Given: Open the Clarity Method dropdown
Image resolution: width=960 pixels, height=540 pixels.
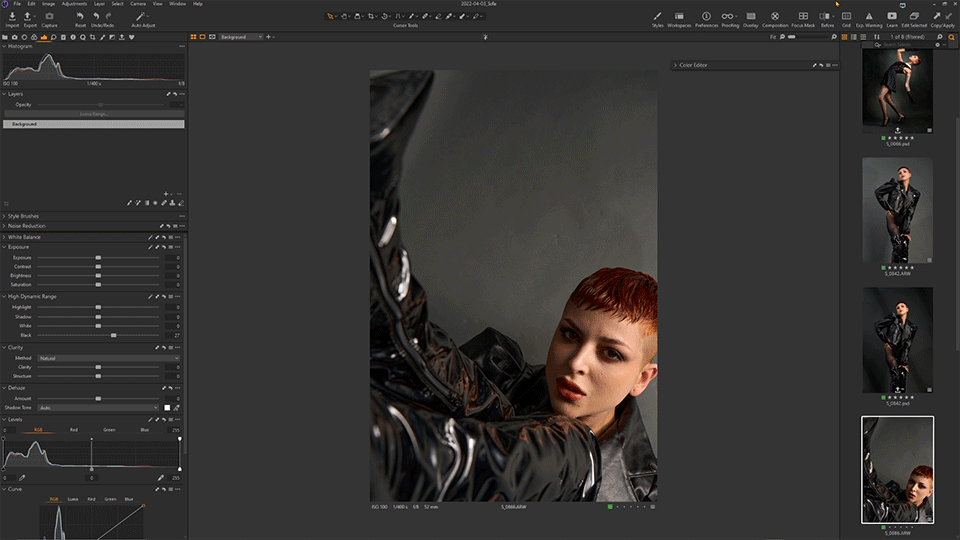Looking at the screenshot, I should pyautogui.click(x=108, y=358).
